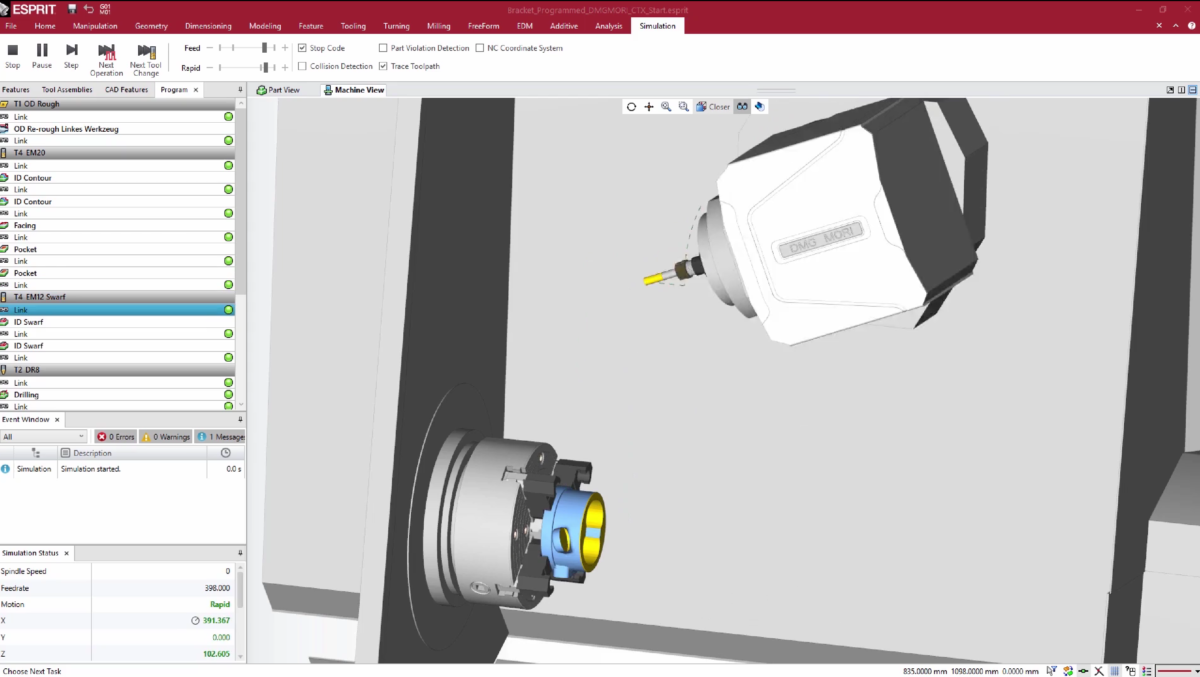Select the Drilling operation in program list
The width and height of the screenshot is (1200, 677).
tap(117, 395)
